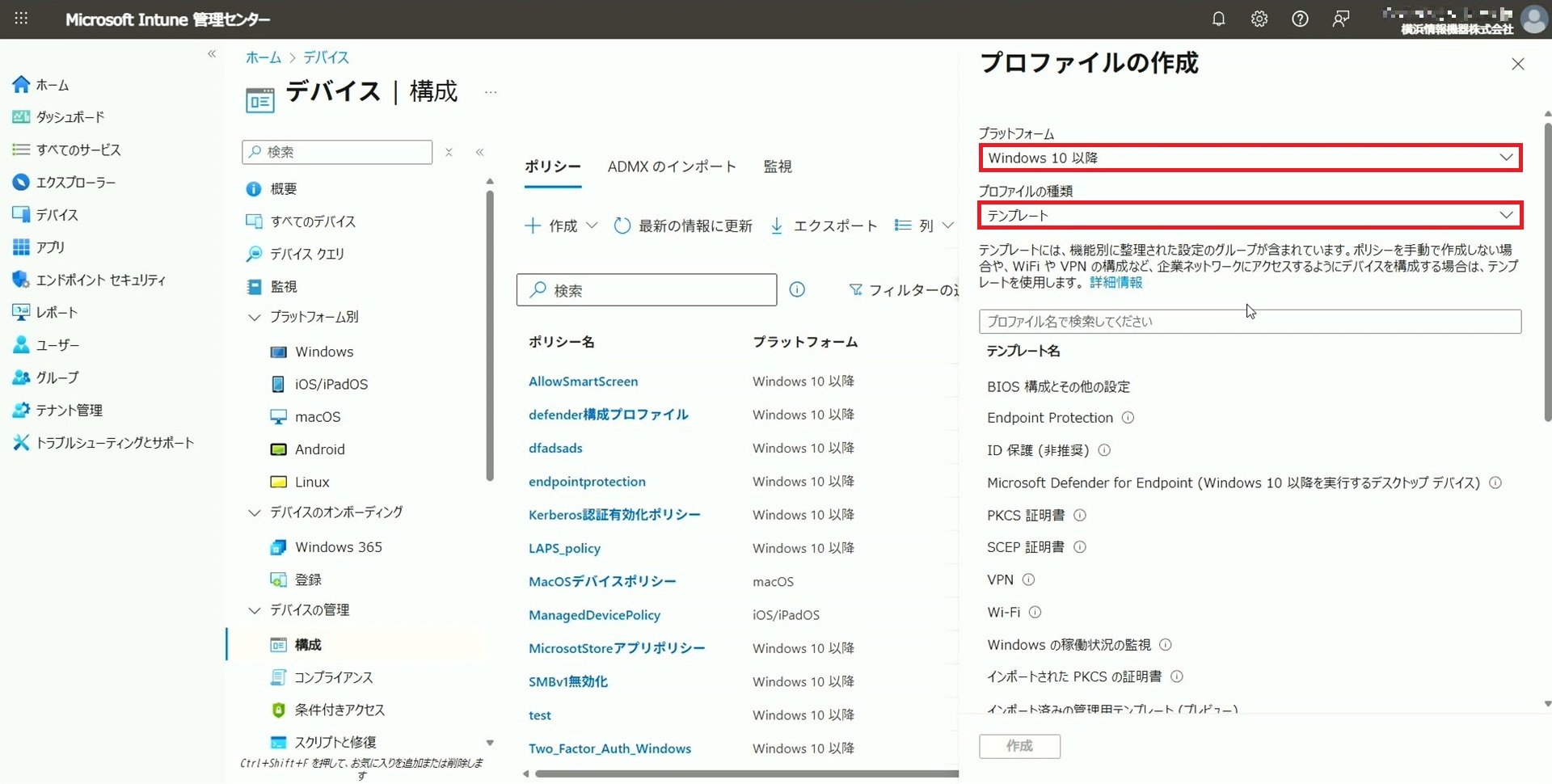Click the horizontal scrollbar under policy list
The width and height of the screenshot is (1552, 784).
coord(744,773)
